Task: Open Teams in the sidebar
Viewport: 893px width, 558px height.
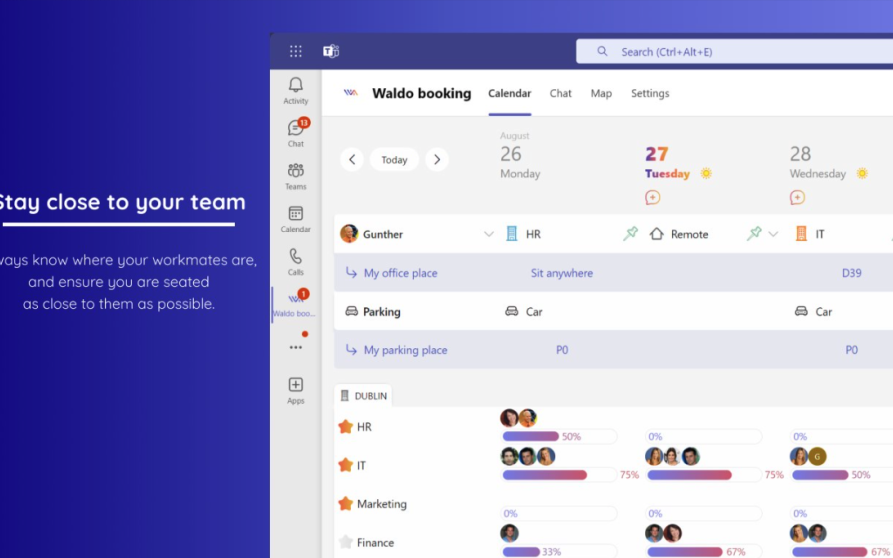Action: [296, 177]
